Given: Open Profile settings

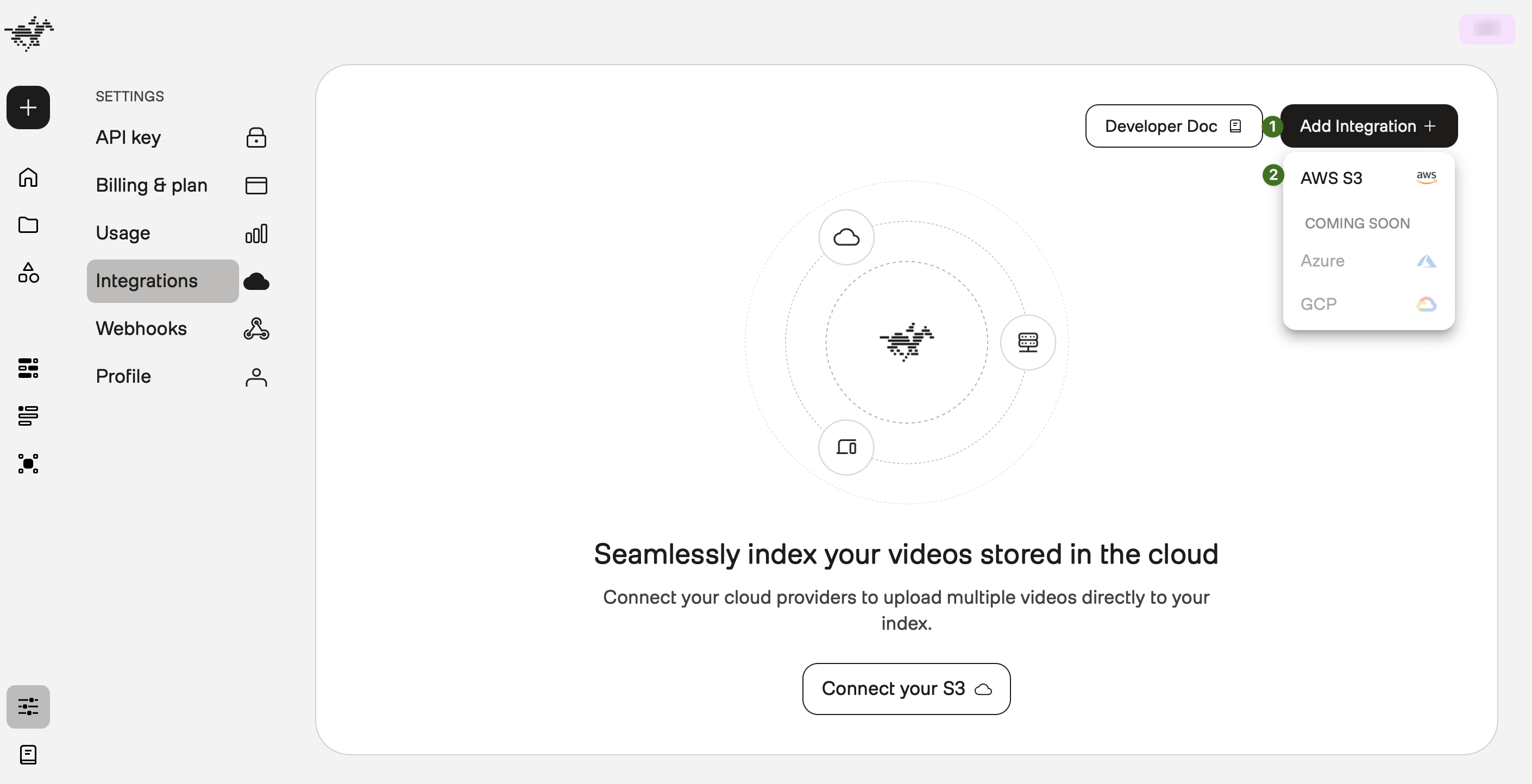Looking at the screenshot, I should [x=124, y=376].
